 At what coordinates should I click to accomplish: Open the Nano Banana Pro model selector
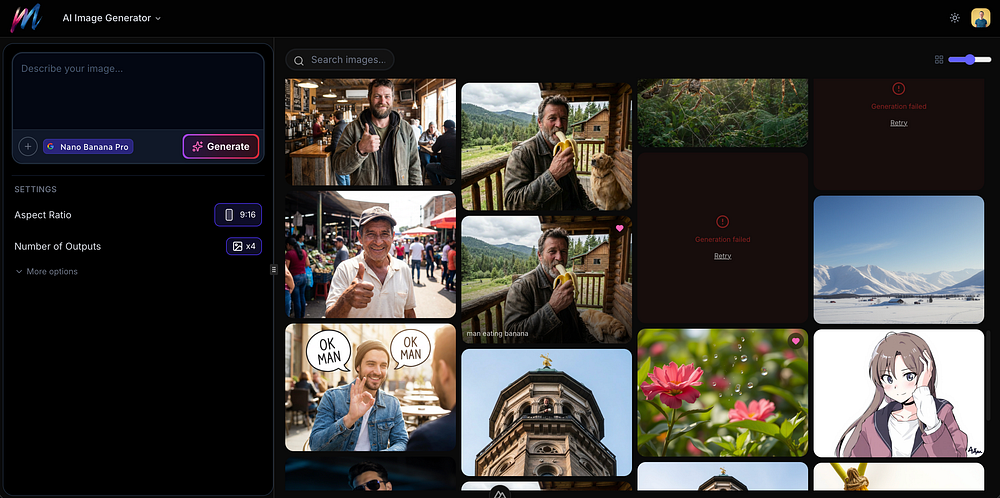88,147
